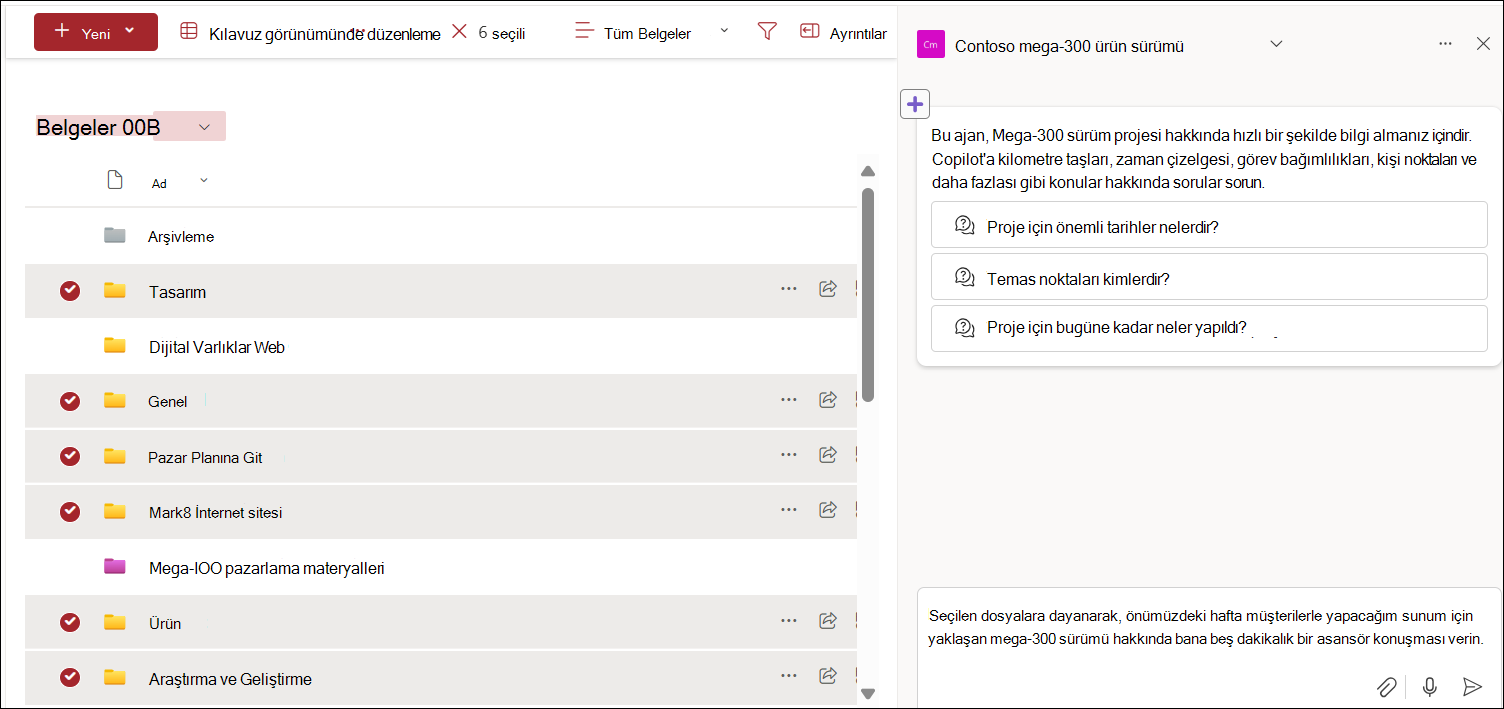Image resolution: width=1504 pixels, height=709 pixels.
Task: Share the Tasarım folder
Action: pos(828,288)
